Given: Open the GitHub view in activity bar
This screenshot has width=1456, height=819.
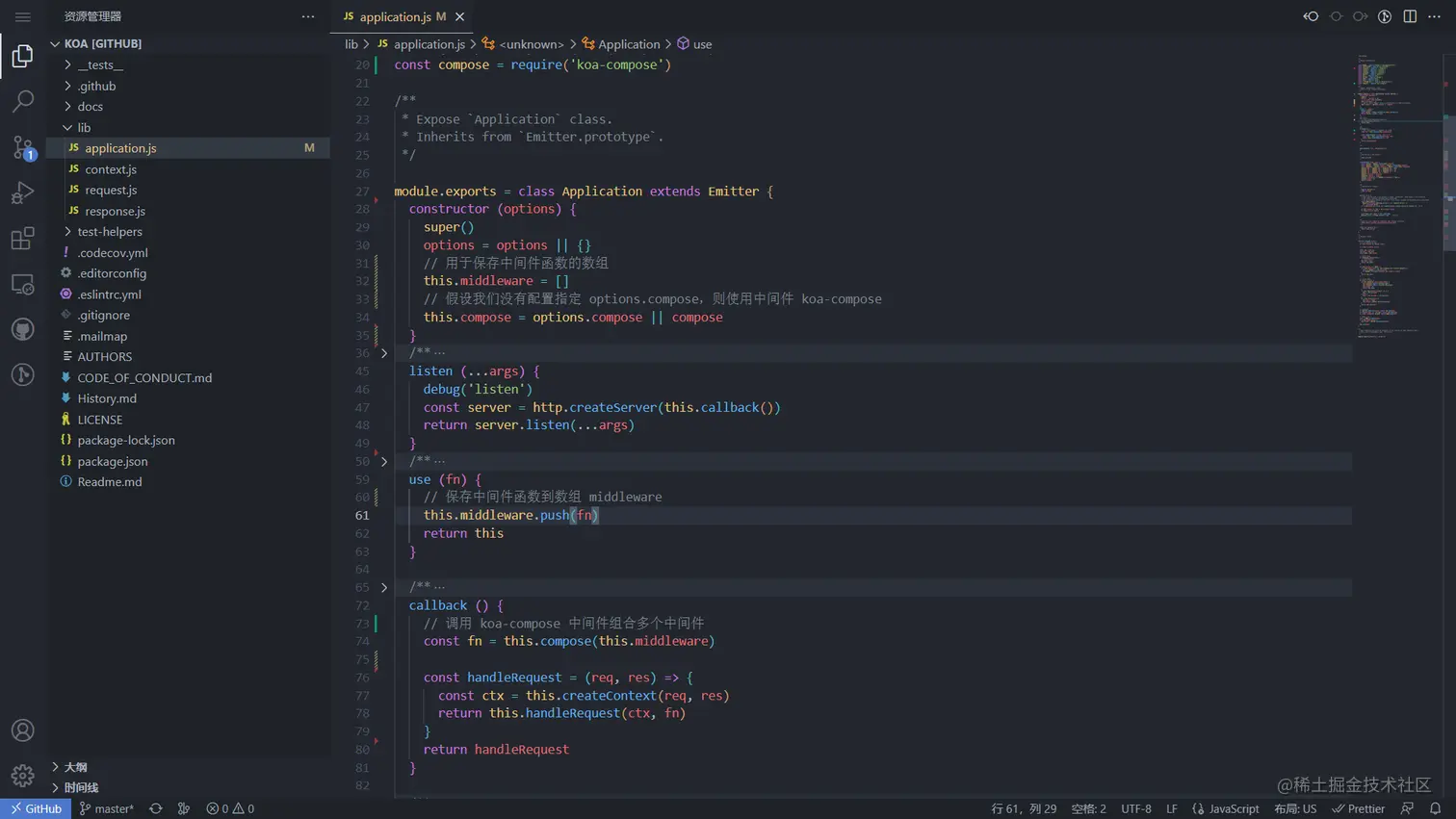Looking at the screenshot, I should click(x=23, y=329).
